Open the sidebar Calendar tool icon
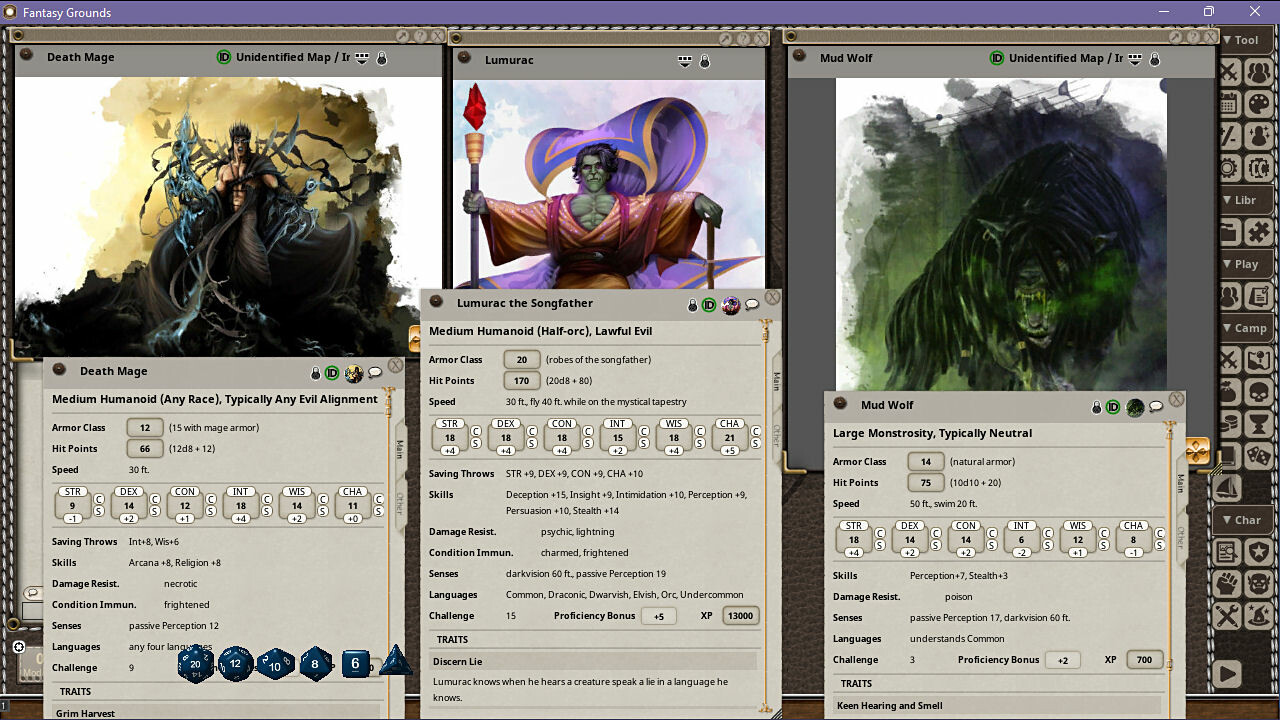The image size is (1280, 720). 1229,104
